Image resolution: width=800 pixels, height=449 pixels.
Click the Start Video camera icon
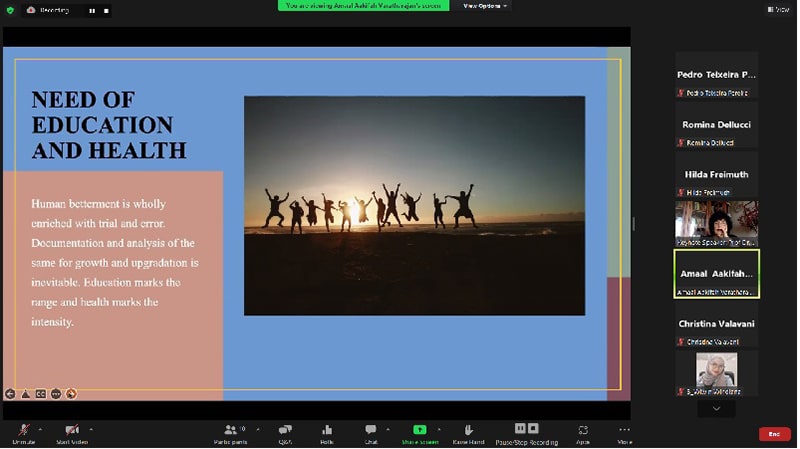[72, 430]
